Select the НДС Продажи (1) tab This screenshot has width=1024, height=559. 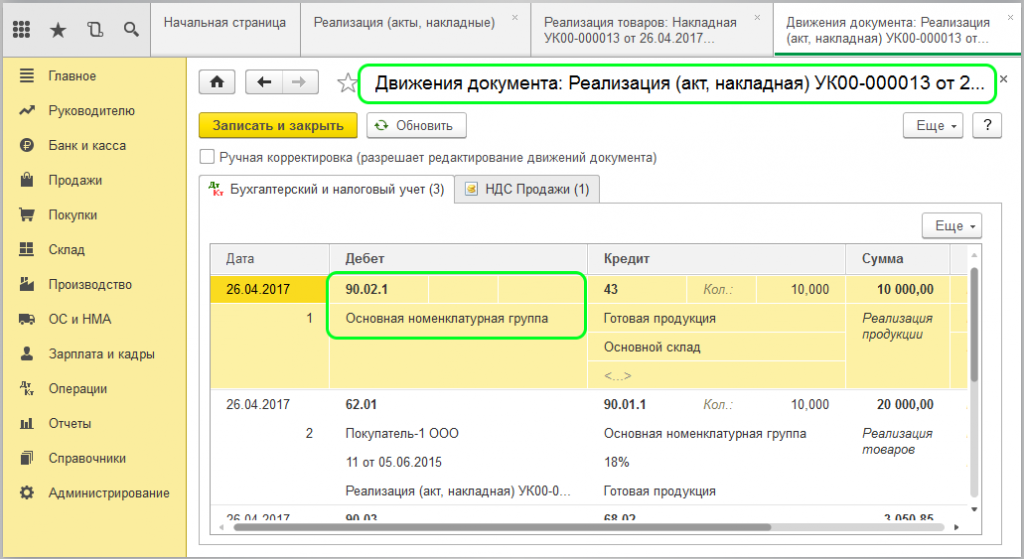(x=527, y=189)
